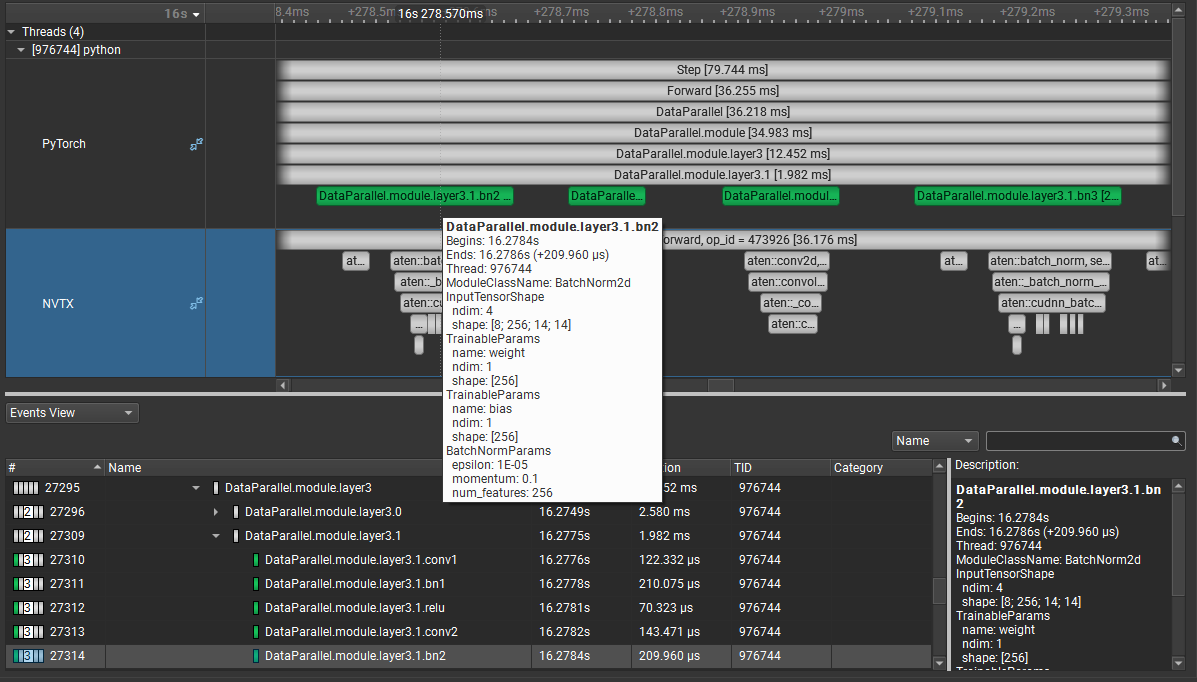Open the Name filter dropdown
The image size is (1197, 682).
(934, 440)
